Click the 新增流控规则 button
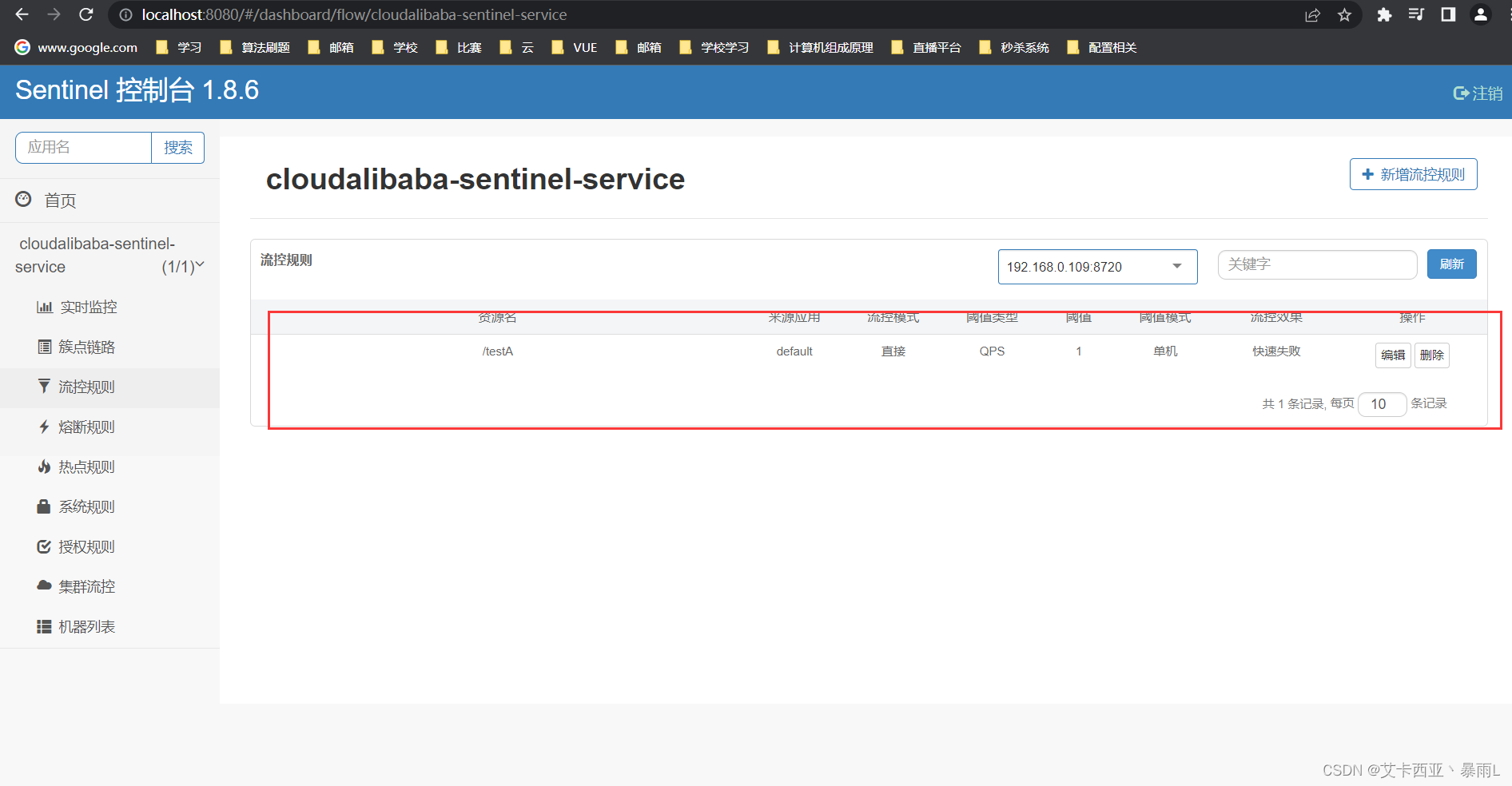 pos(1413,174)
